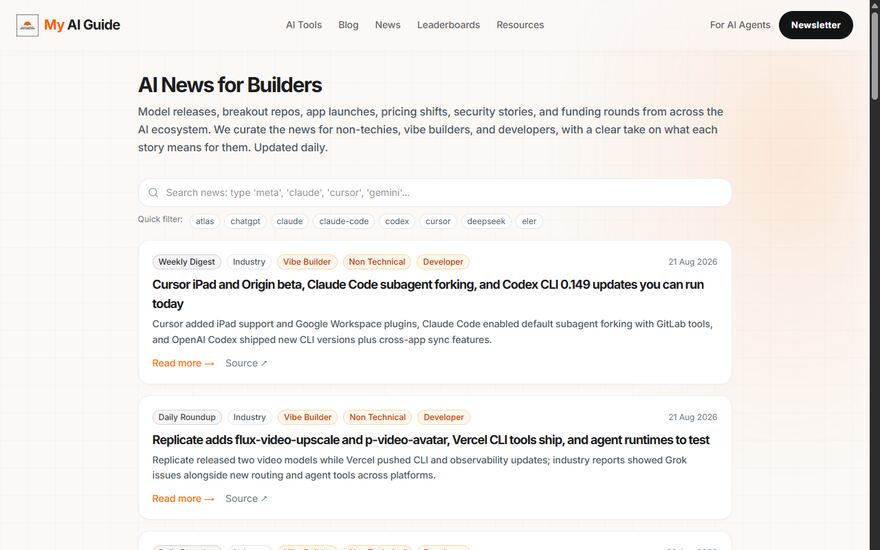This screenshot has height=550, width=880.
Task: Open the Cursor iPad and Origin beta headline
Action: 428,294
